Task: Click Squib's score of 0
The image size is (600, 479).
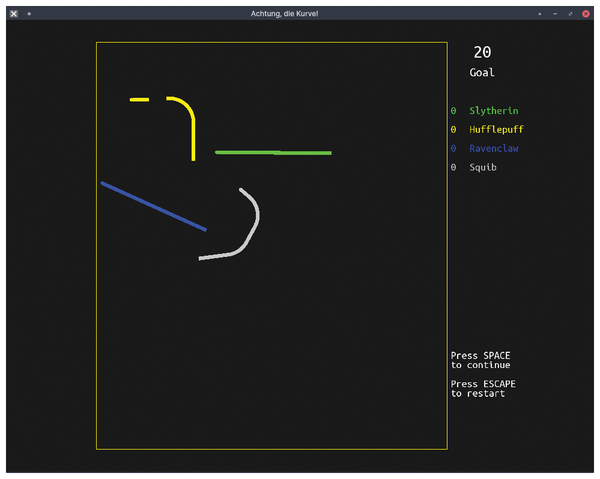Action: pos(453,167)
